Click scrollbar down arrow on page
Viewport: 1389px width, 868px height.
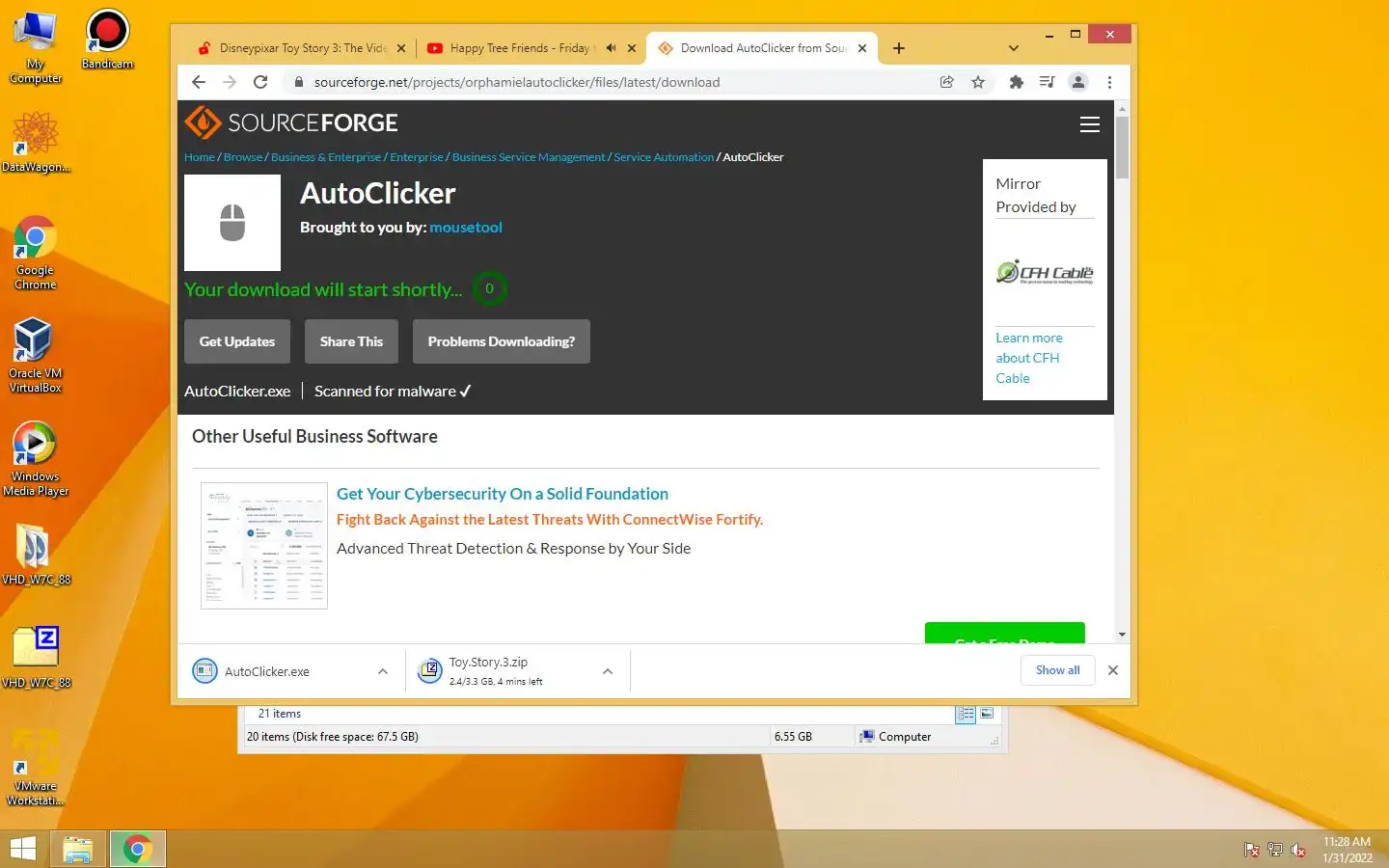1122,635
